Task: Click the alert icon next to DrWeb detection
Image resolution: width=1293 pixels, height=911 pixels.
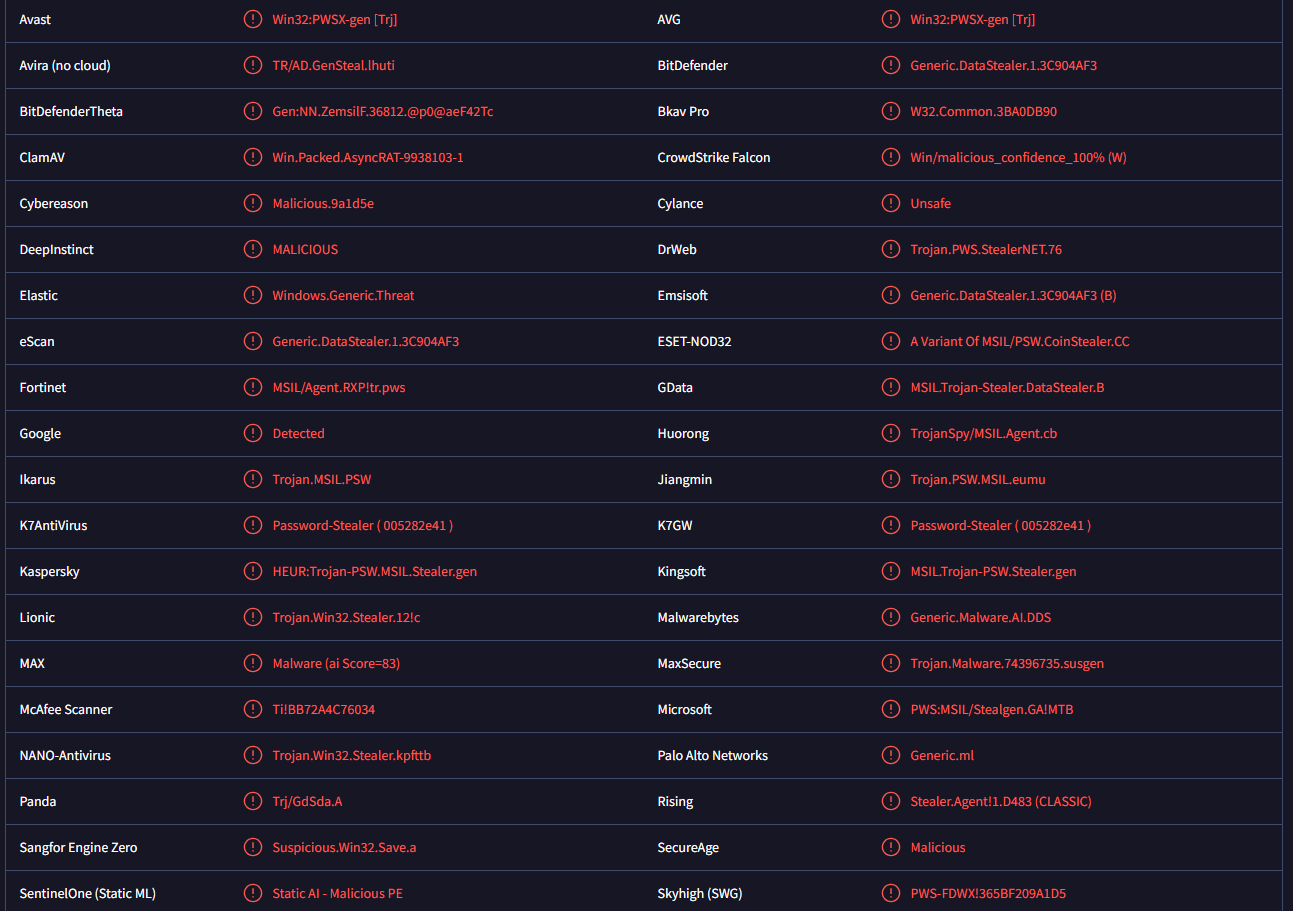Action: tap(891, 249)
